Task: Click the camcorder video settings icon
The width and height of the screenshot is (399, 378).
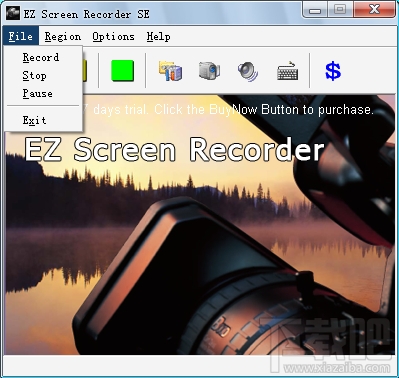Action: [x=209, y=71]
